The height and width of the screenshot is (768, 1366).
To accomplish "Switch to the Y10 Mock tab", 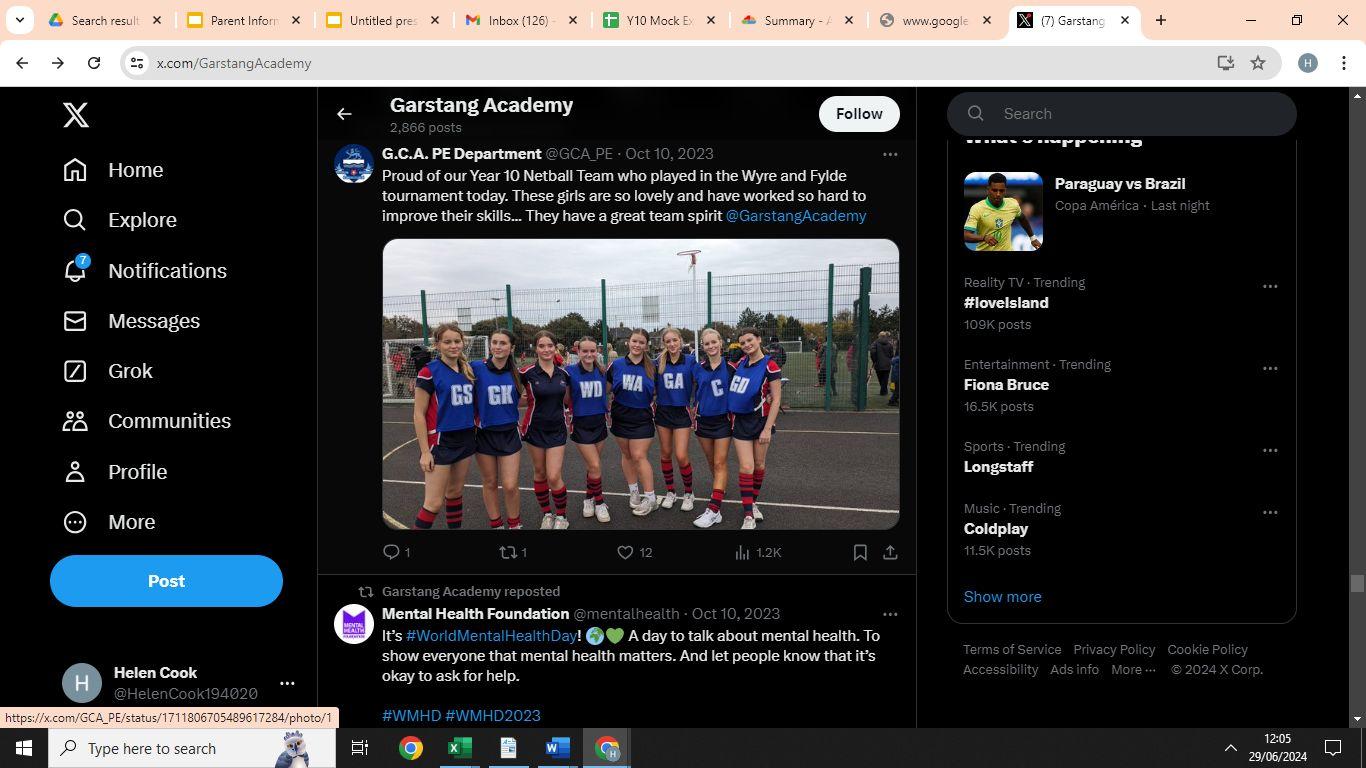I will point(660,20).
